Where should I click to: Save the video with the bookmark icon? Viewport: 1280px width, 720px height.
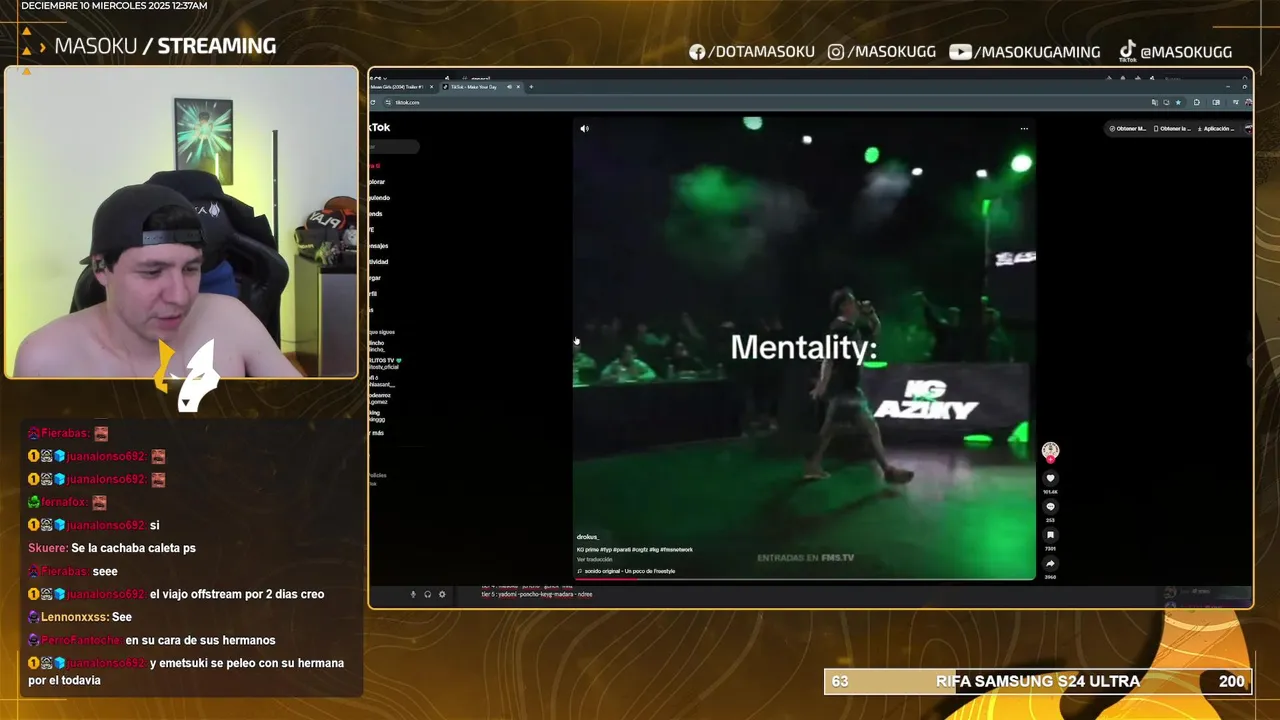[1050, 535]
